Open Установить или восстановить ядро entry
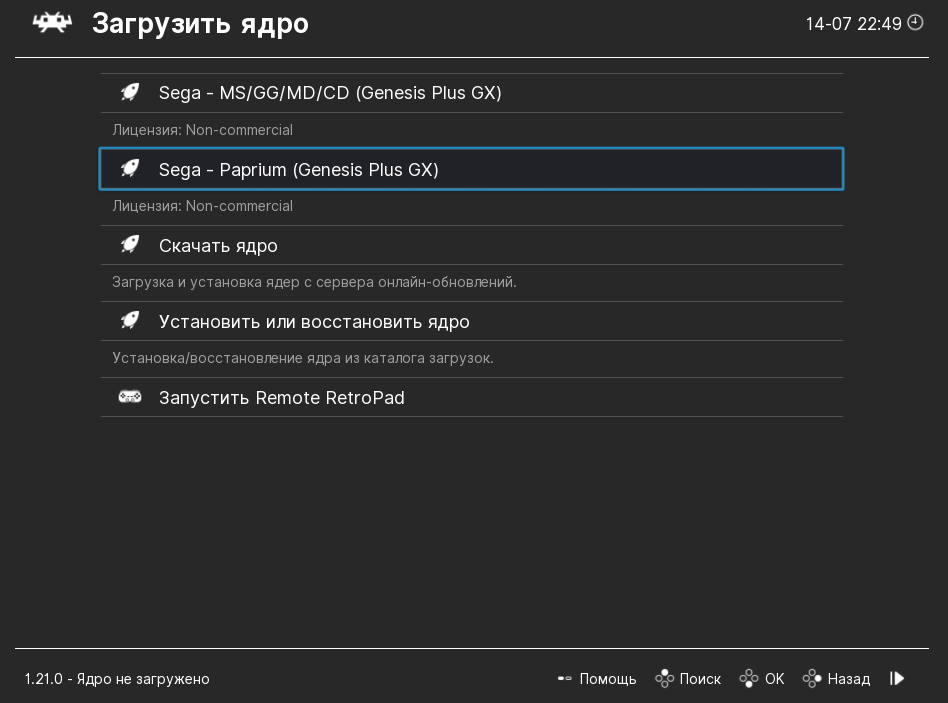The image size is (948, 703). coord(472,322)
